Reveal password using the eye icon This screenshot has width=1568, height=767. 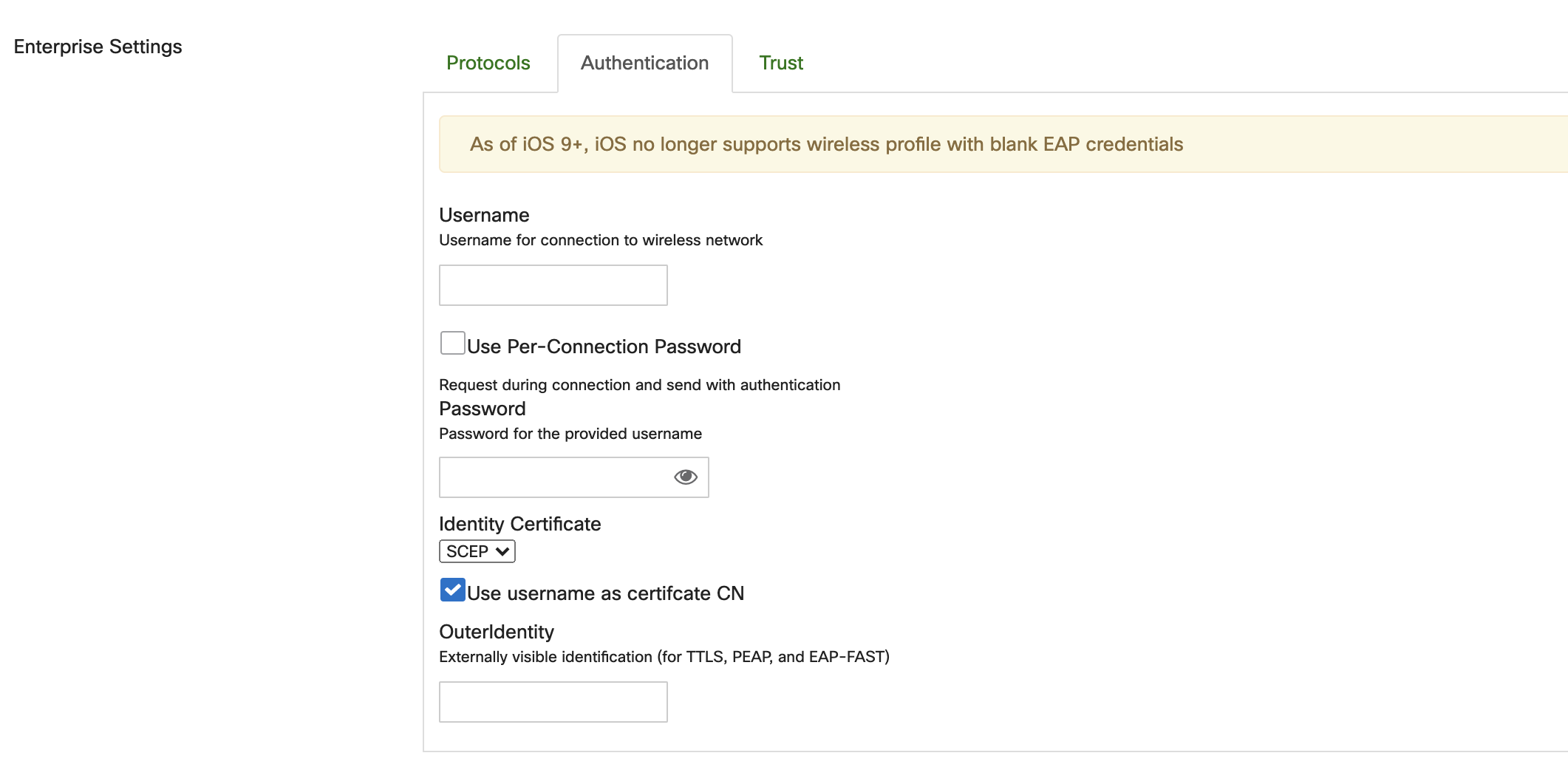pyautogui.click(x=685, y=477)
